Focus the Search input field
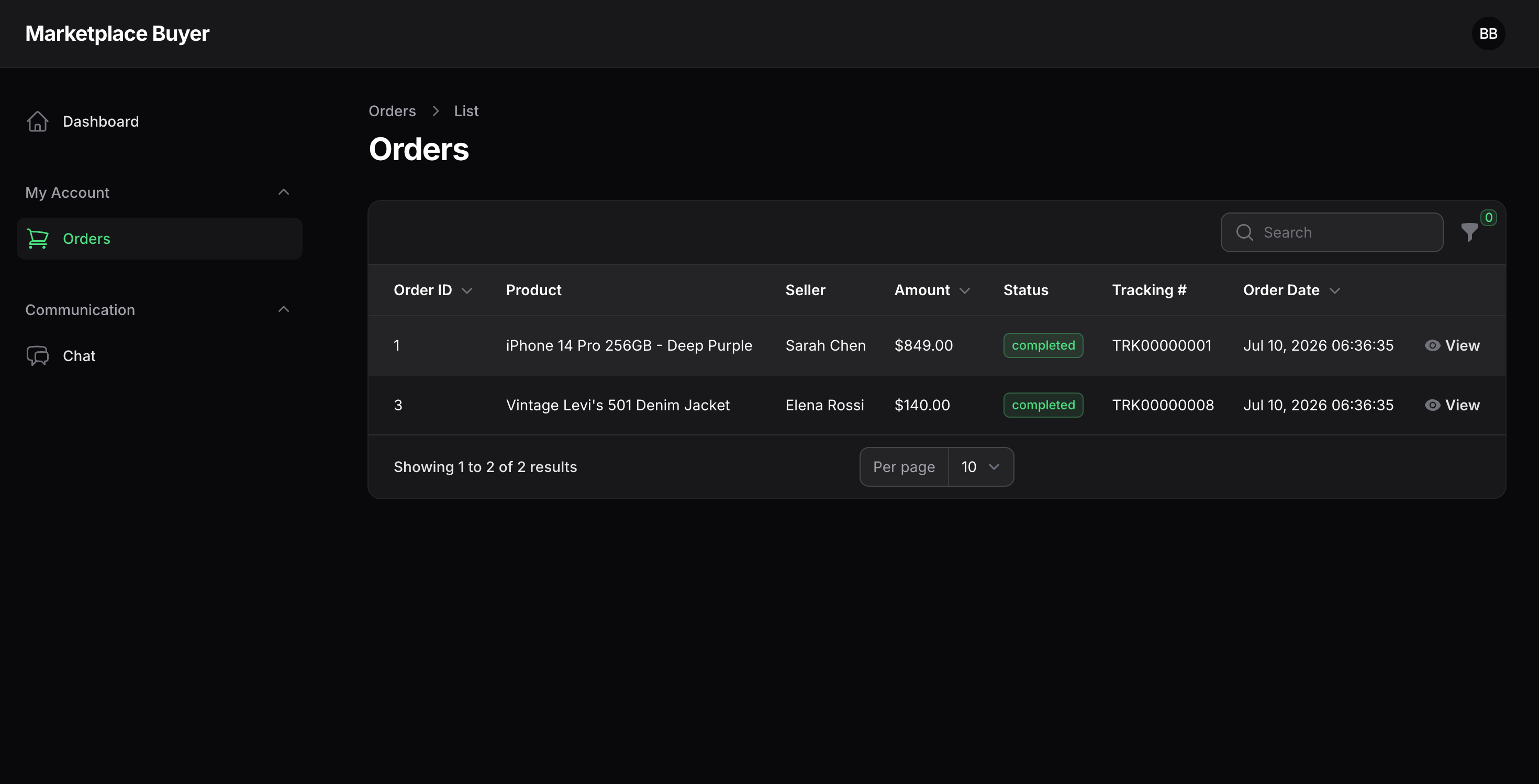 tap(1332, 232)
